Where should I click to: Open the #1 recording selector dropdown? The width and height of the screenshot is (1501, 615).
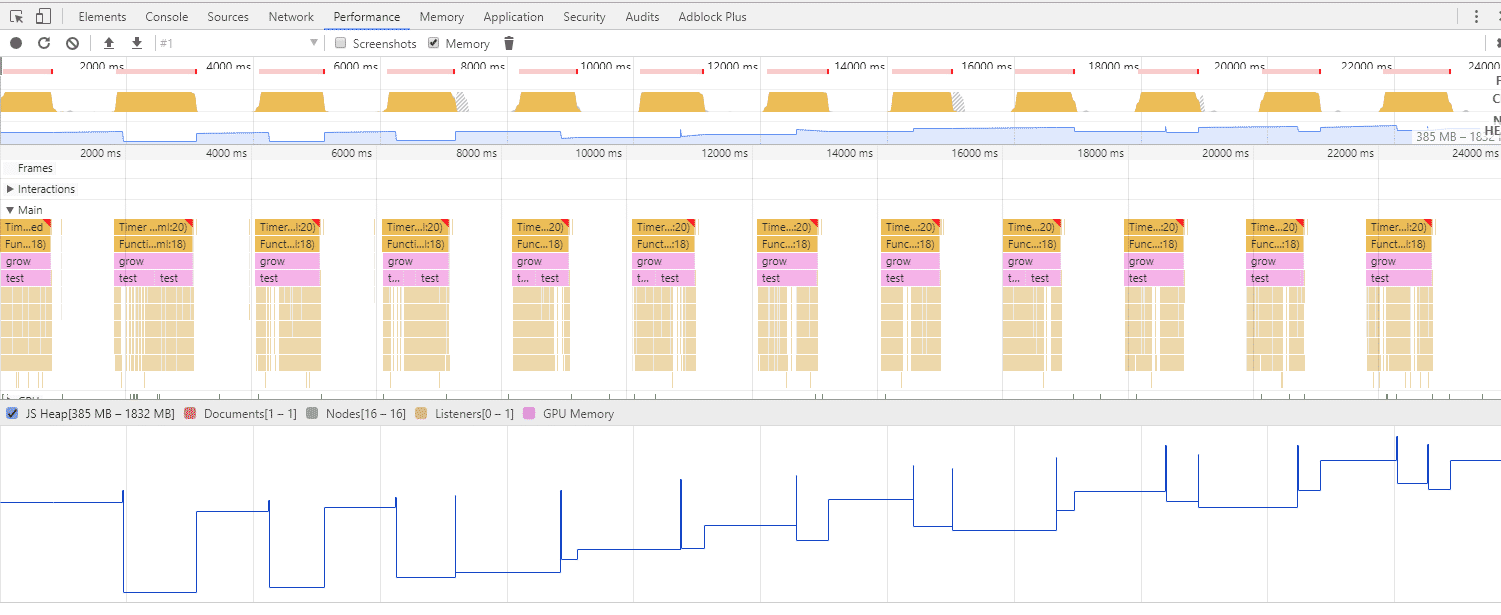click(238, 43)
